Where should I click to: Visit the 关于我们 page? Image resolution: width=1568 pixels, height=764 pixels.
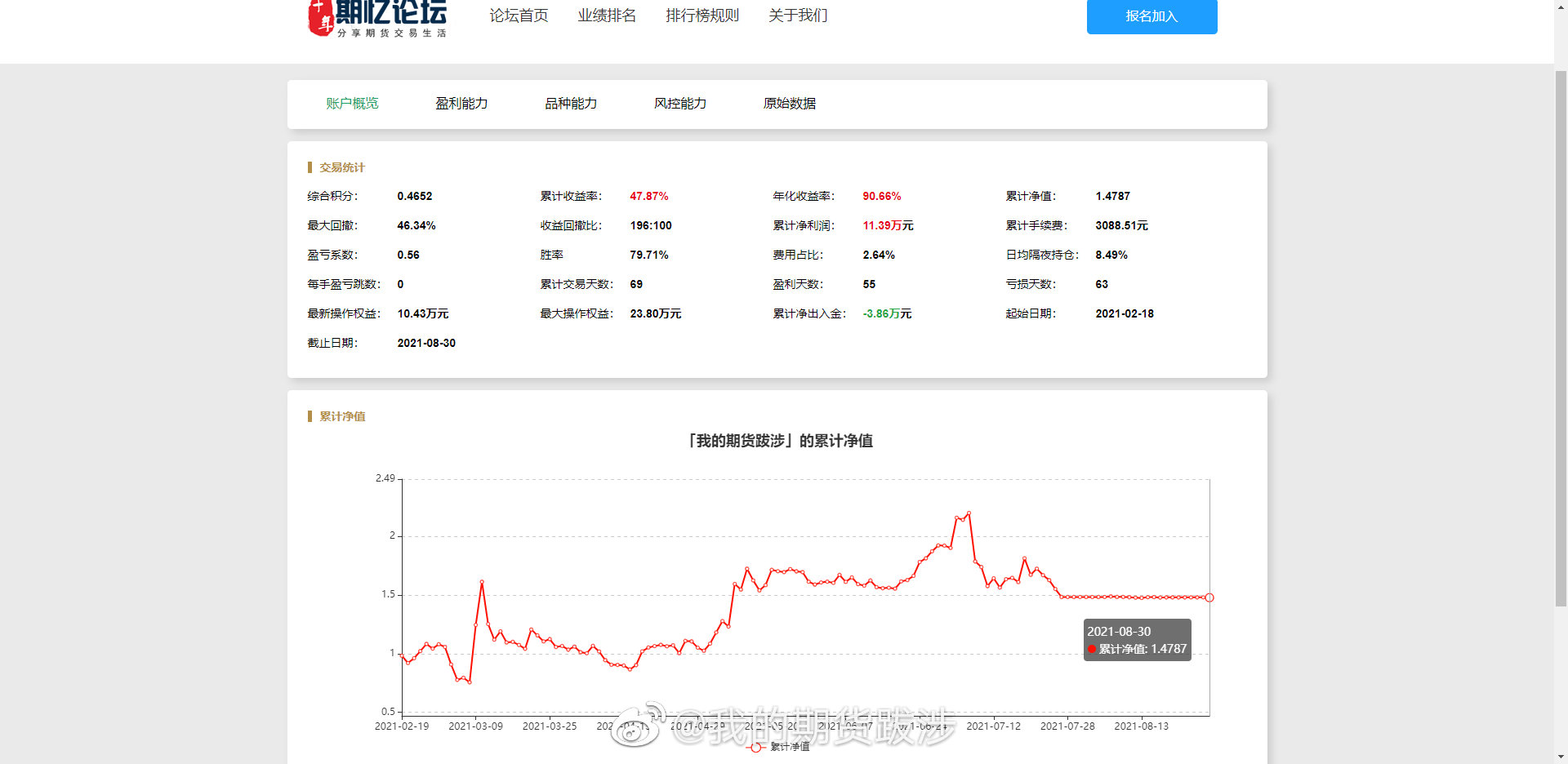[x=797, y=16]
